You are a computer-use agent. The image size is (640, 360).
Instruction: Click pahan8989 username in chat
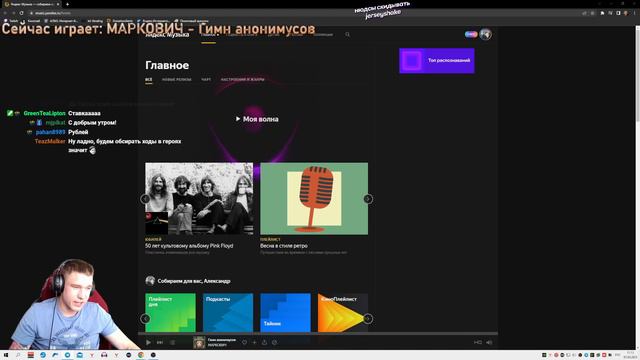(51, 132)
